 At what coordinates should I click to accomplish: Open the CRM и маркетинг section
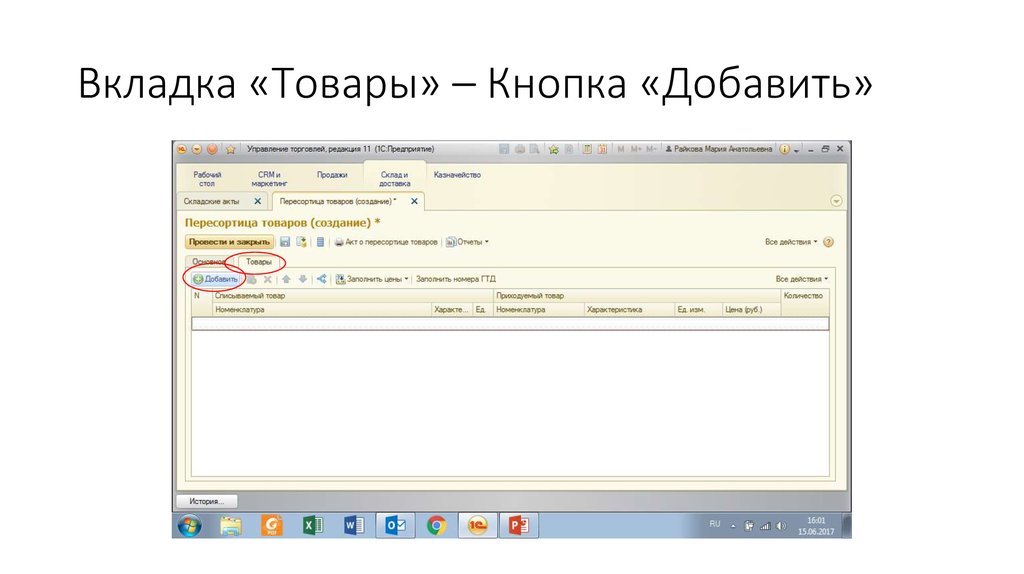click(269, 179)
